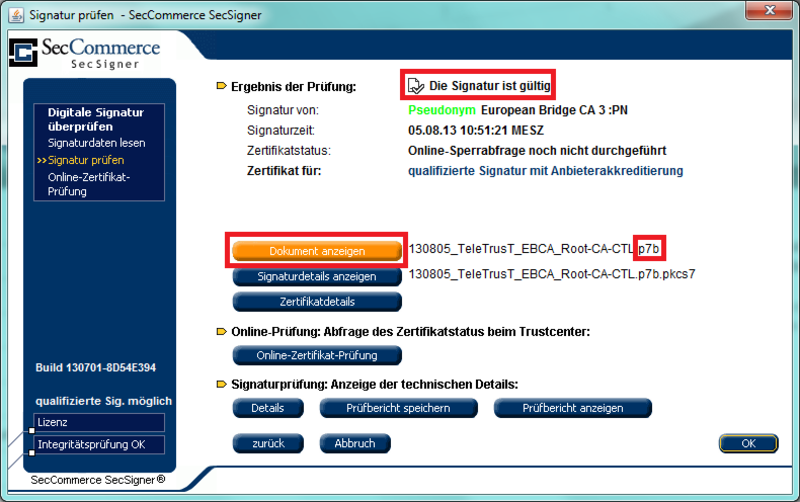Viewport: 800px width, 502px height.
Task: Click the qualifizierte Sig. möglich text
Action: pyautogui.click(x=104, y=401)
